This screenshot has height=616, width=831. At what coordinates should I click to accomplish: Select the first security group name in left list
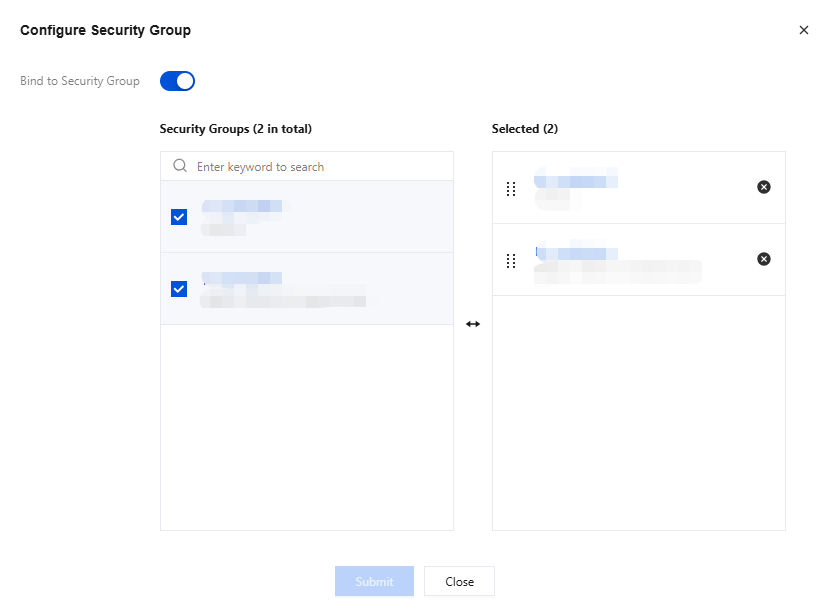[x=241, y=207]
